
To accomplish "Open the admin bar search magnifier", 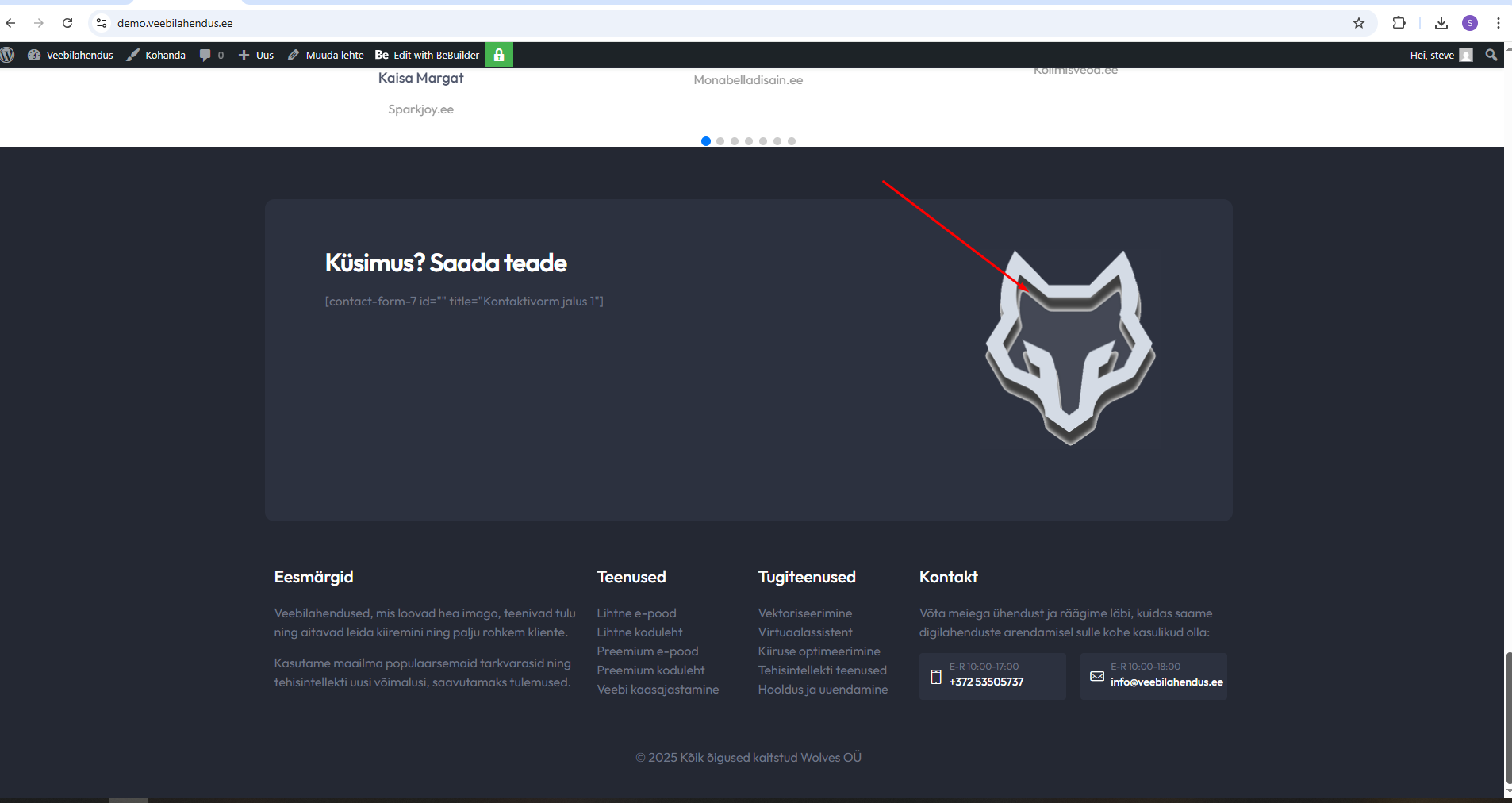I will pyautogui.click(x=1491, y=55).
